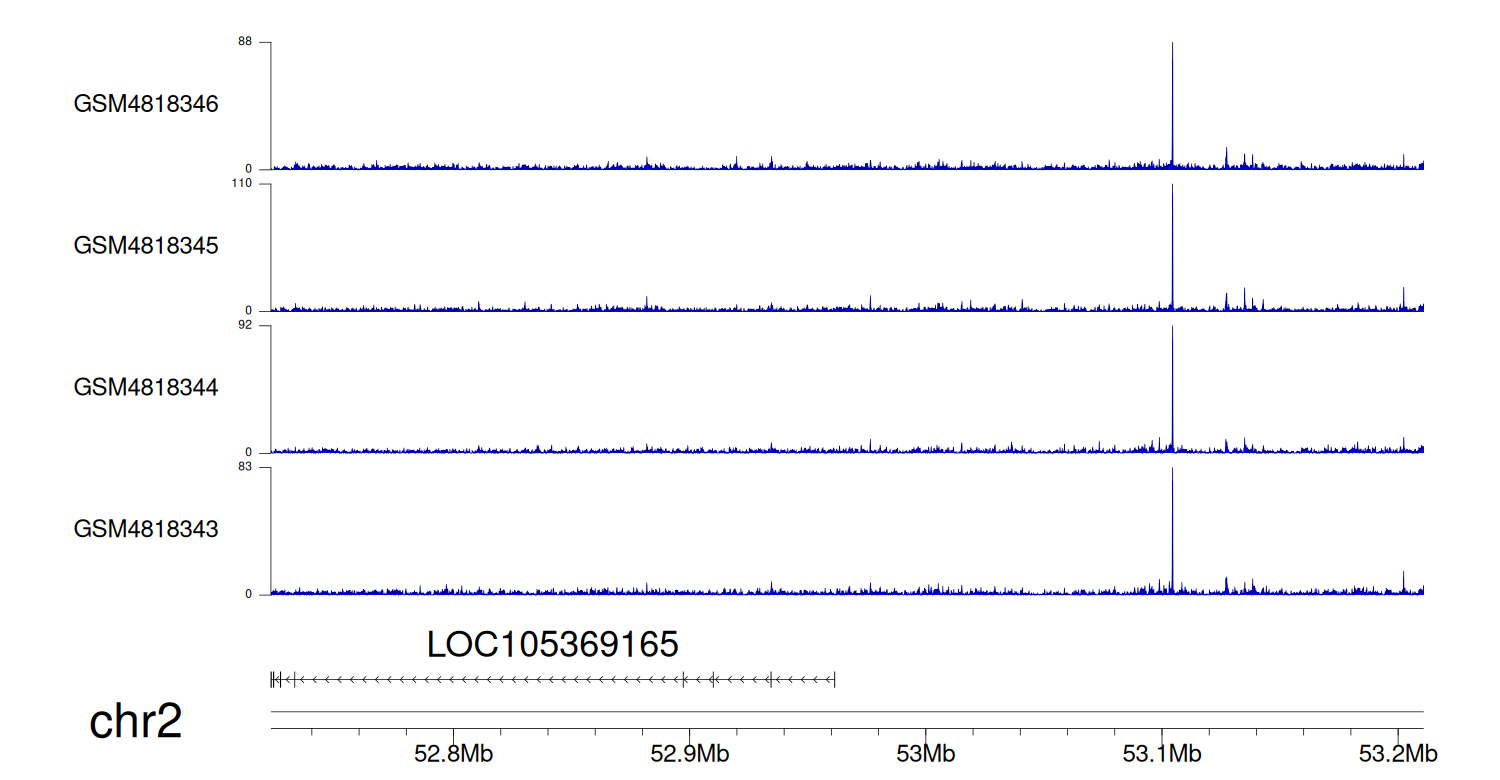Click the y-axis maximum value 110
The width and height of the screenshot is (1500, 780).
(x=241, y=184)
